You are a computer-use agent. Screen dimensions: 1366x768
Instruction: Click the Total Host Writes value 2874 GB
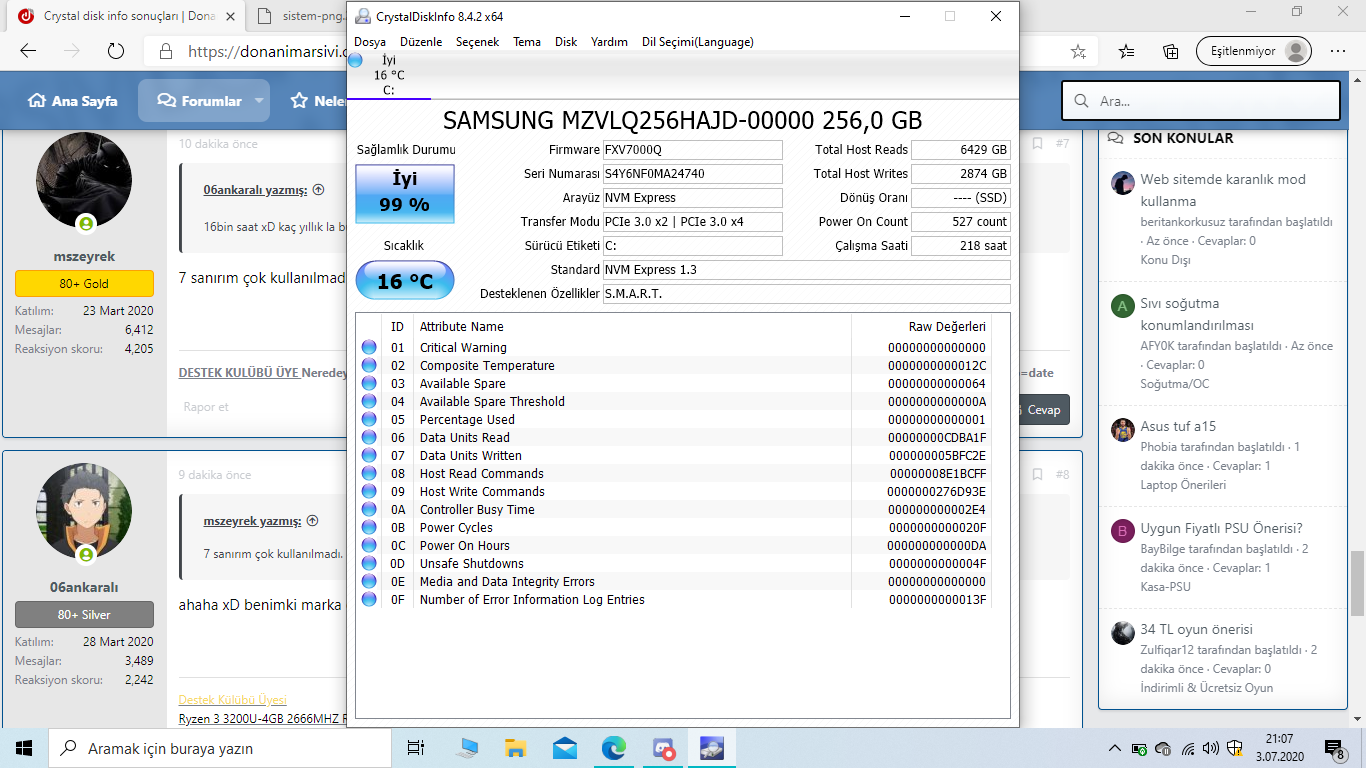[x=960, y=174]
